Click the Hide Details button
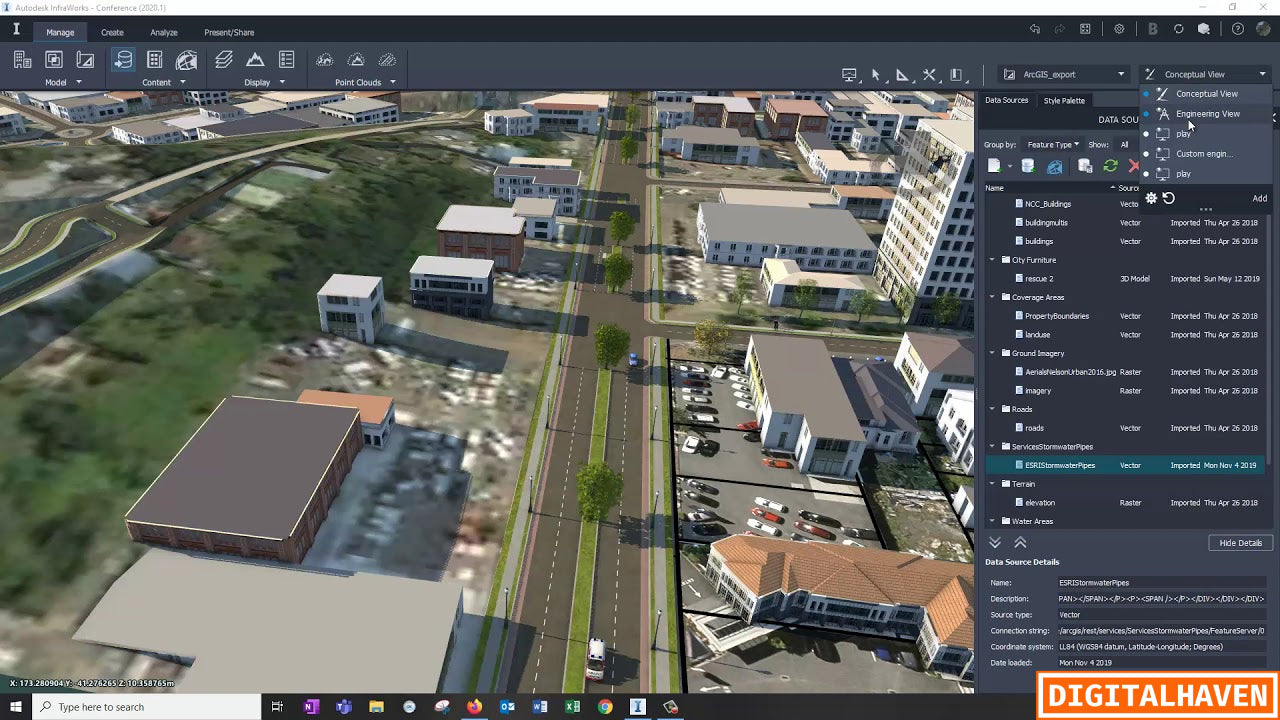The width and height of the screenshot is (1280, 720). pyautogui.click(x=1240, y=543)
